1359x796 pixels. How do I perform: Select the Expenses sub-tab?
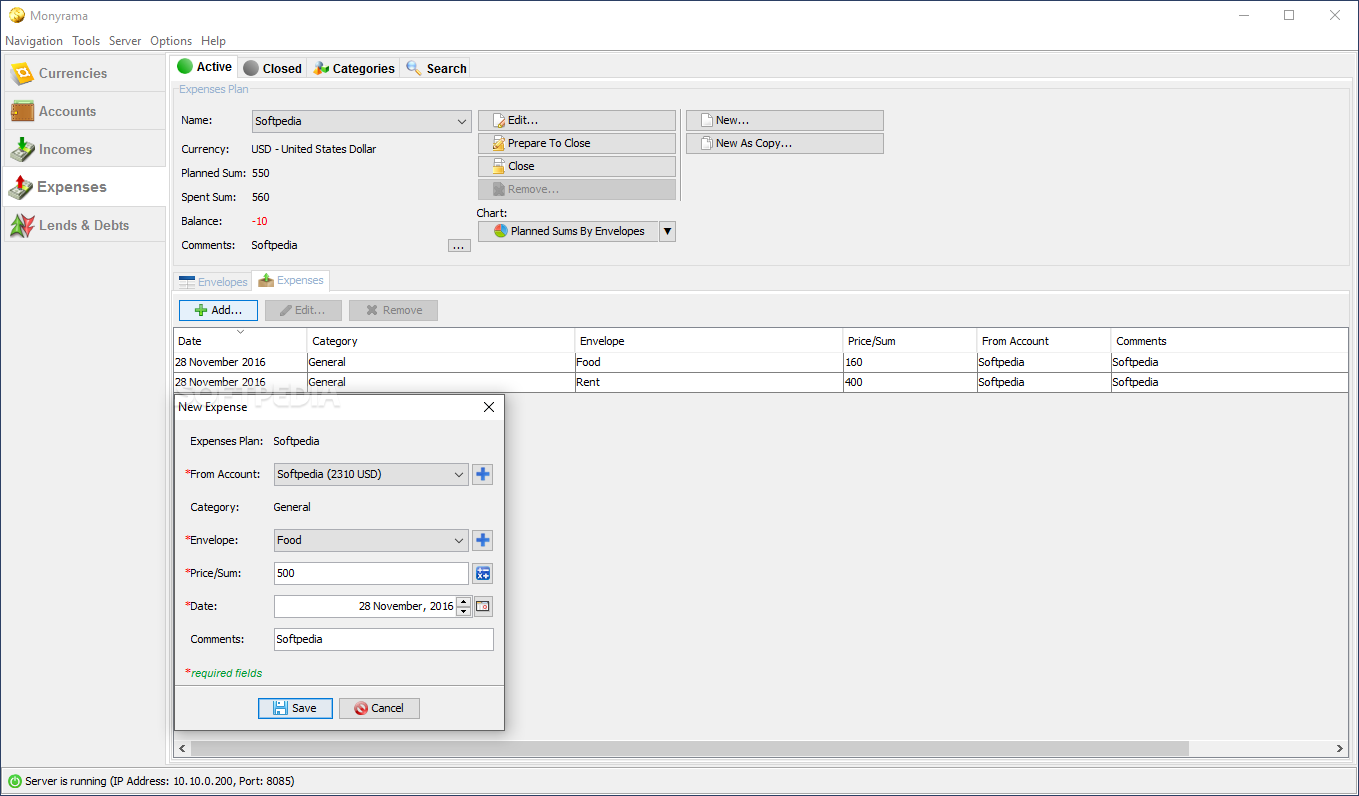[291, 280]
